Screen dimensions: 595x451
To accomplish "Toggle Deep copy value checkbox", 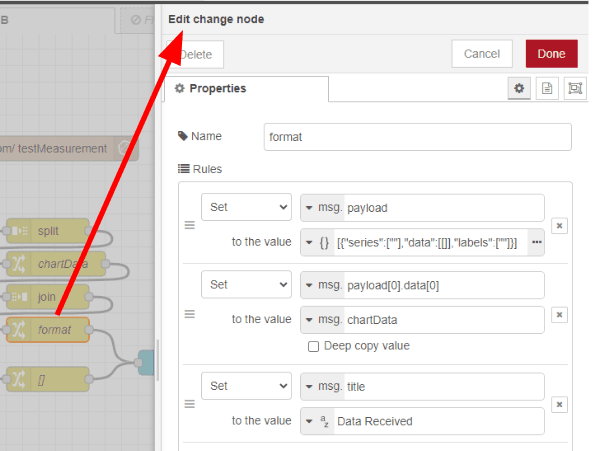I will 313,346.
